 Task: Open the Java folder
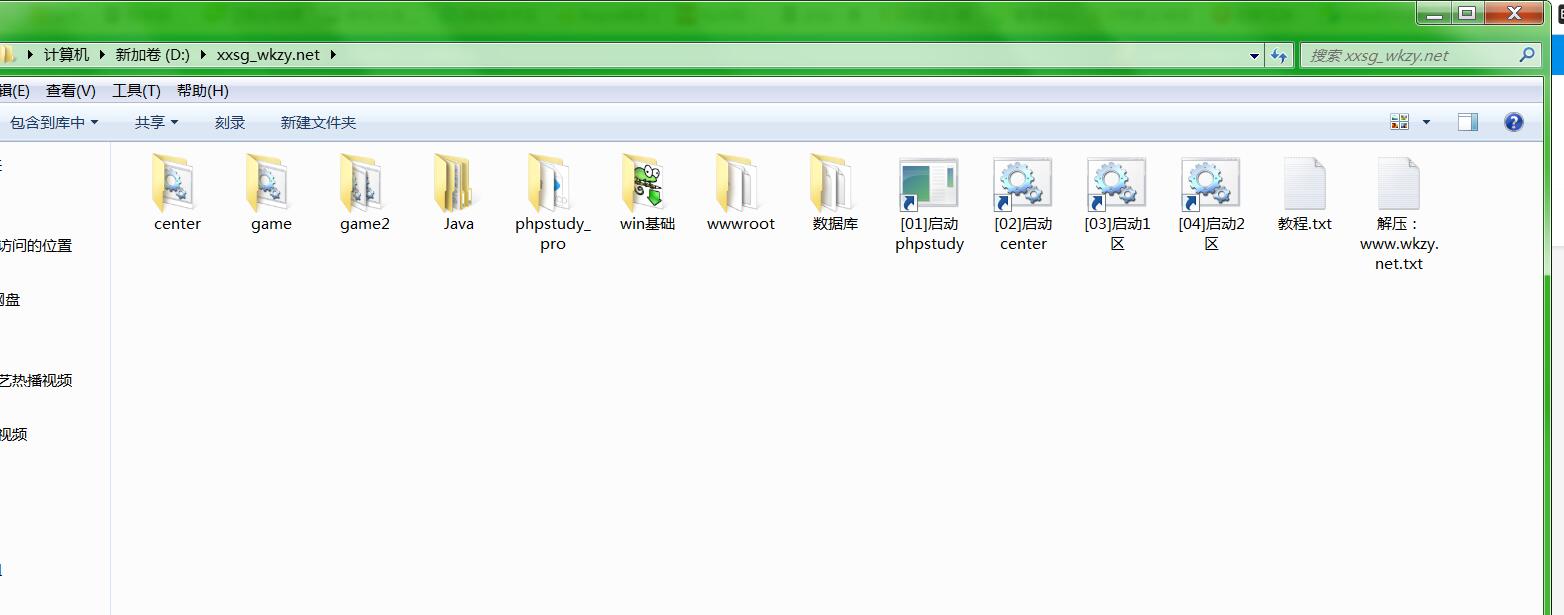458,185
